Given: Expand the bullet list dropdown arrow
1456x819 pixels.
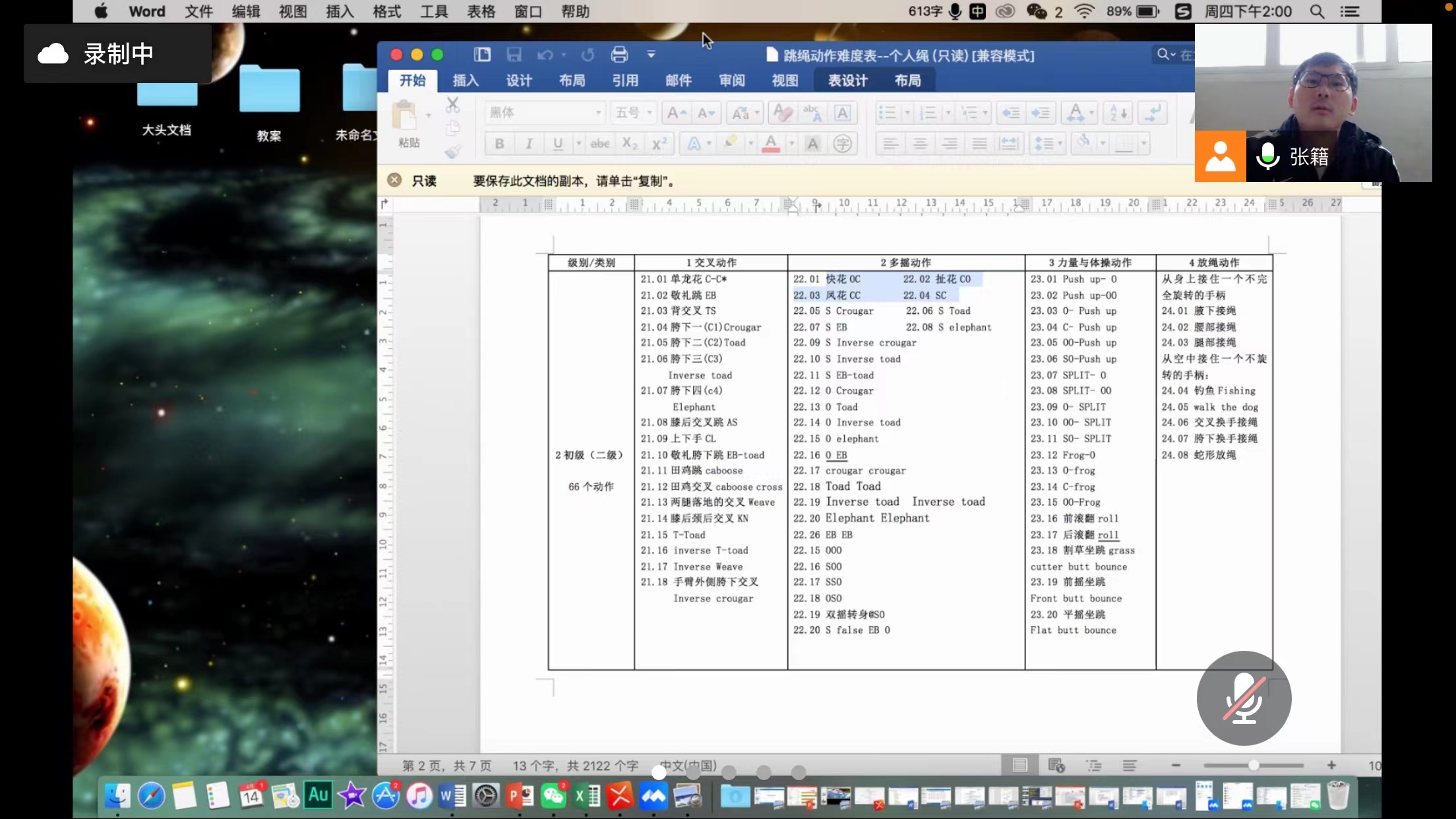Looking at the screenshot, I should click(x=907, y=113).
